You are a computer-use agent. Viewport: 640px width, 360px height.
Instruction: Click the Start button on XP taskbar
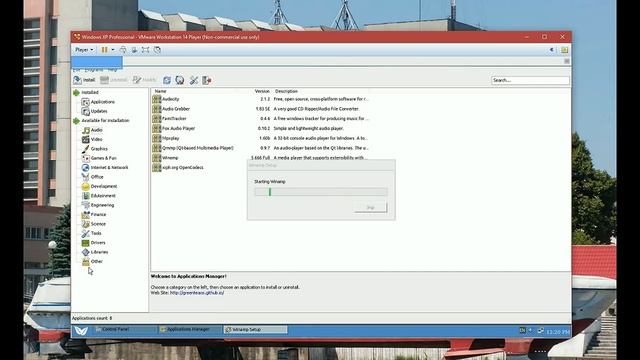click(x=81, y=331)
